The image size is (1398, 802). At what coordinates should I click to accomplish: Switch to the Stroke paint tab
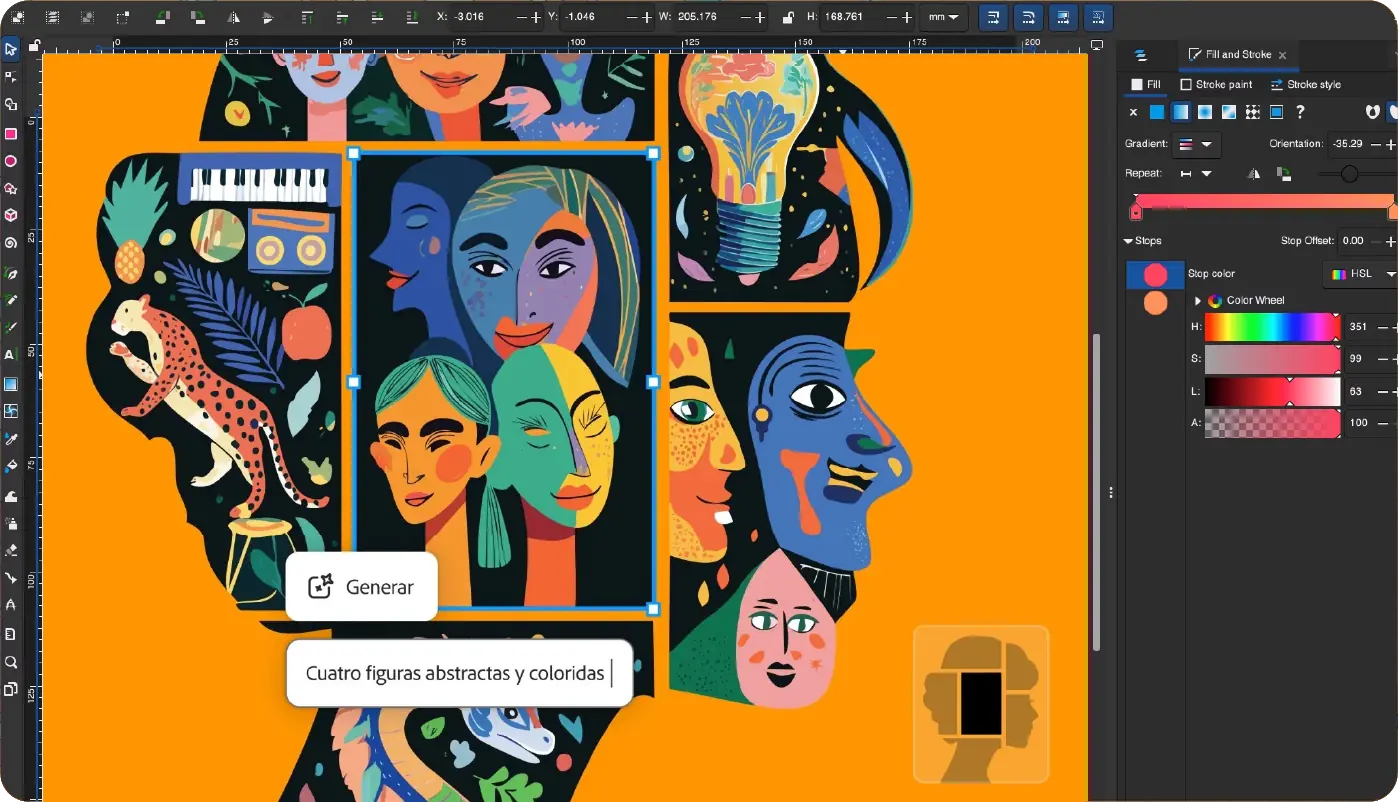[1216, 85]
